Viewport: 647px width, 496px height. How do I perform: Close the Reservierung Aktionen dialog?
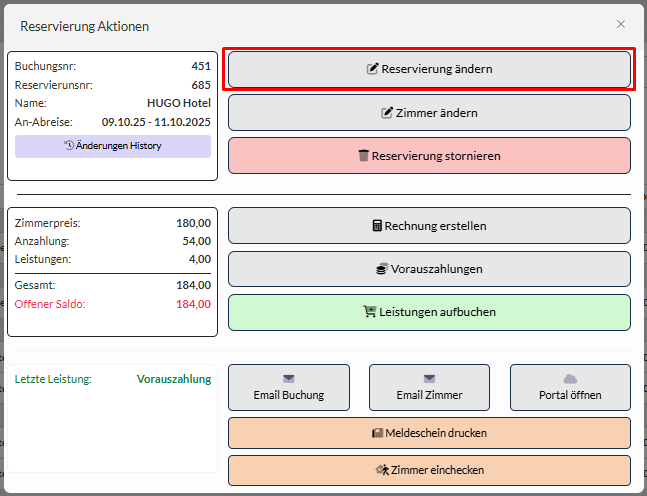click(x=621, y=24)
